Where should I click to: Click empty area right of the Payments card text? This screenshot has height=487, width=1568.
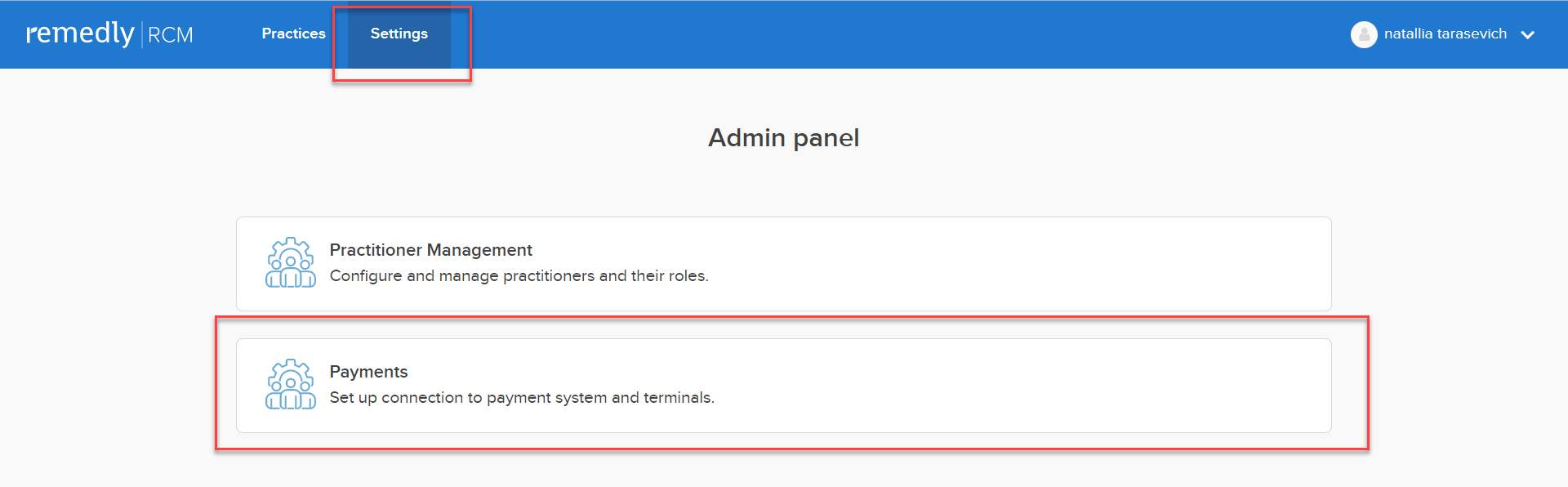pyautogui.click(x=1021, y=386)
